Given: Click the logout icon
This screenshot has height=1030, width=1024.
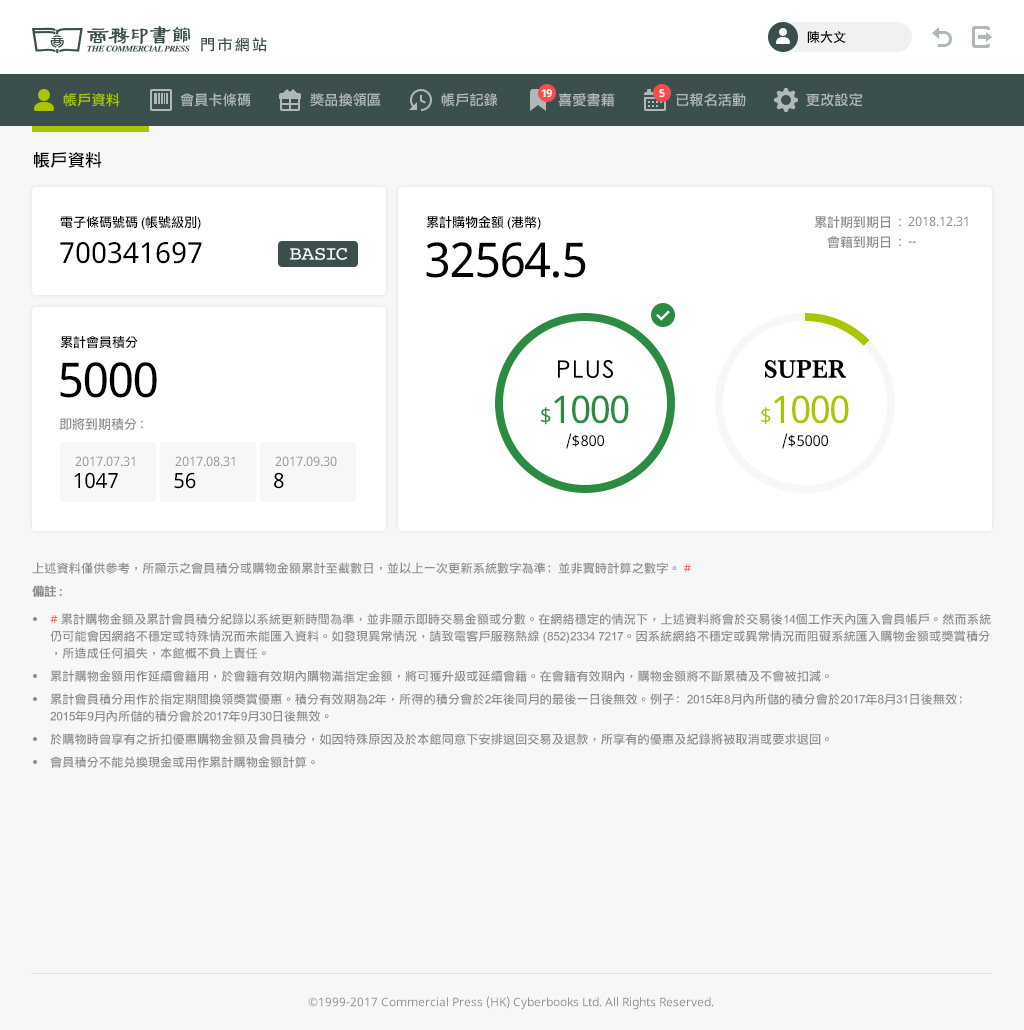Looking at the screenshot, I should click(x=982, y=38).
